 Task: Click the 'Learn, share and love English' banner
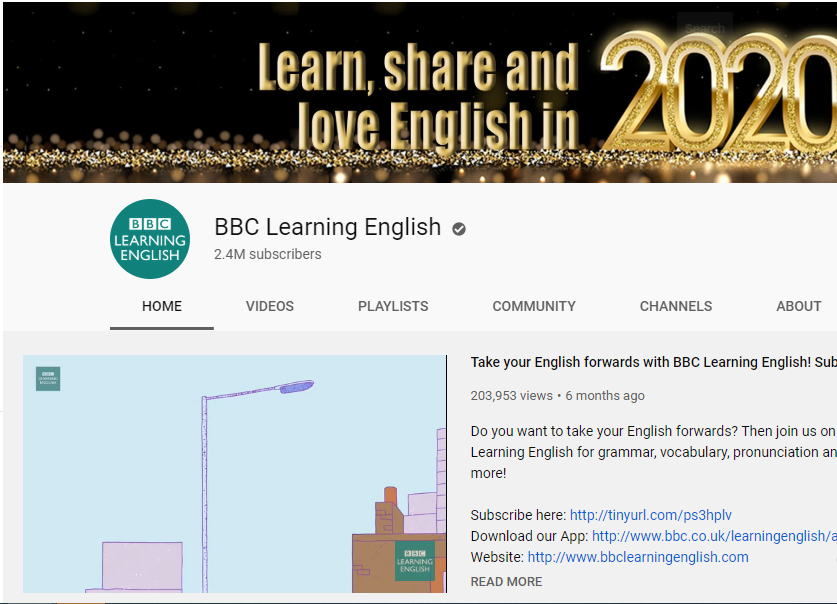420,92
